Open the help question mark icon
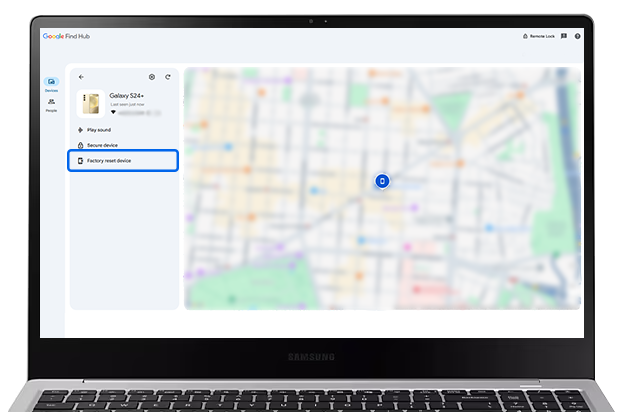This screenshot has width=623, height=412. 578,36
